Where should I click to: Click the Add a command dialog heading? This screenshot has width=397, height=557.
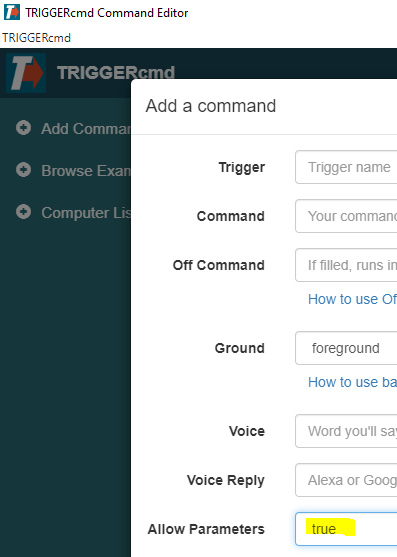211,106
